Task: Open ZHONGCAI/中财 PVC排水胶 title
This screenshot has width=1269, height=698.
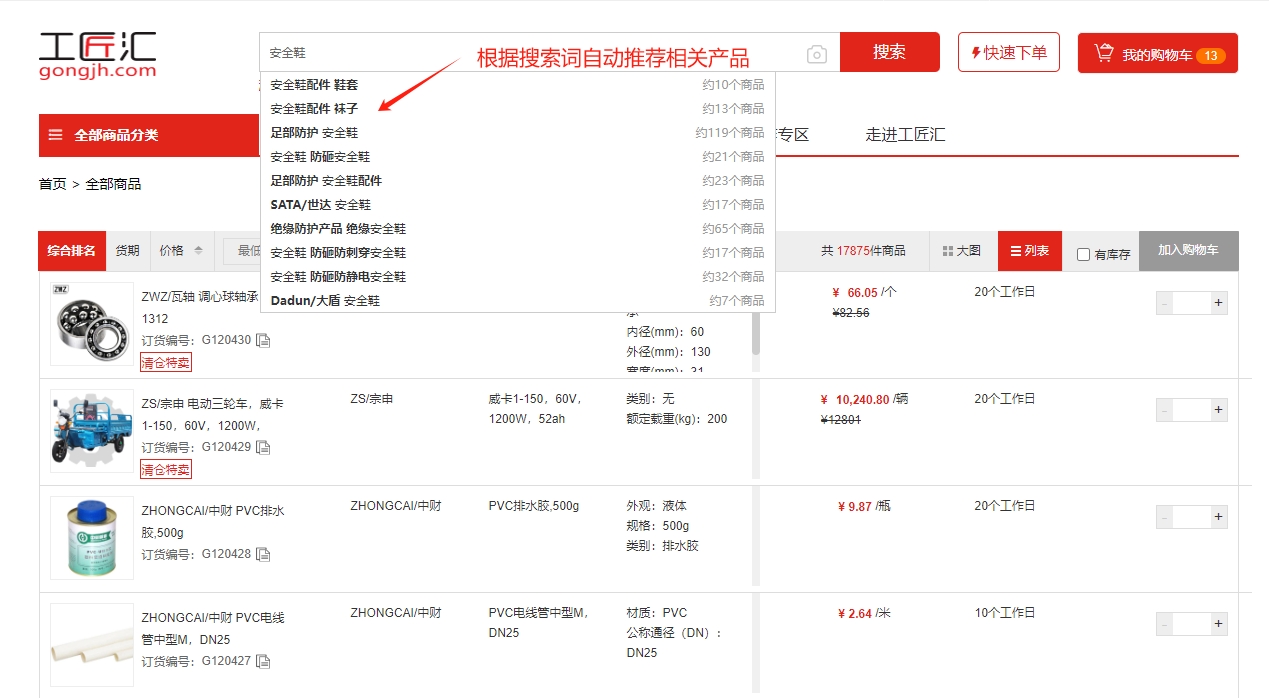Action: click(212, 521)
